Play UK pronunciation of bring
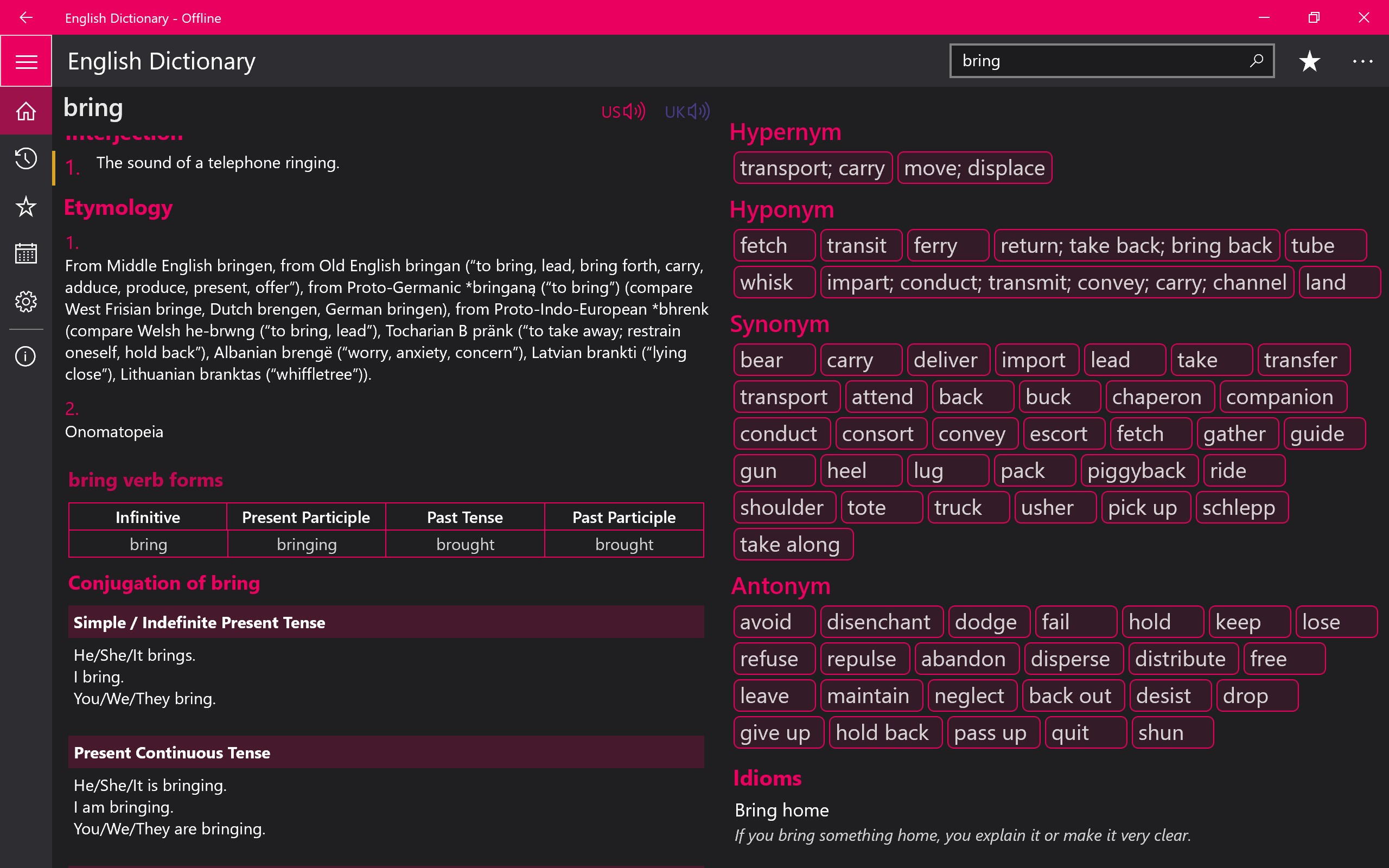The height and width of the screenshot is (868, 1389). [x=687, y=111]
